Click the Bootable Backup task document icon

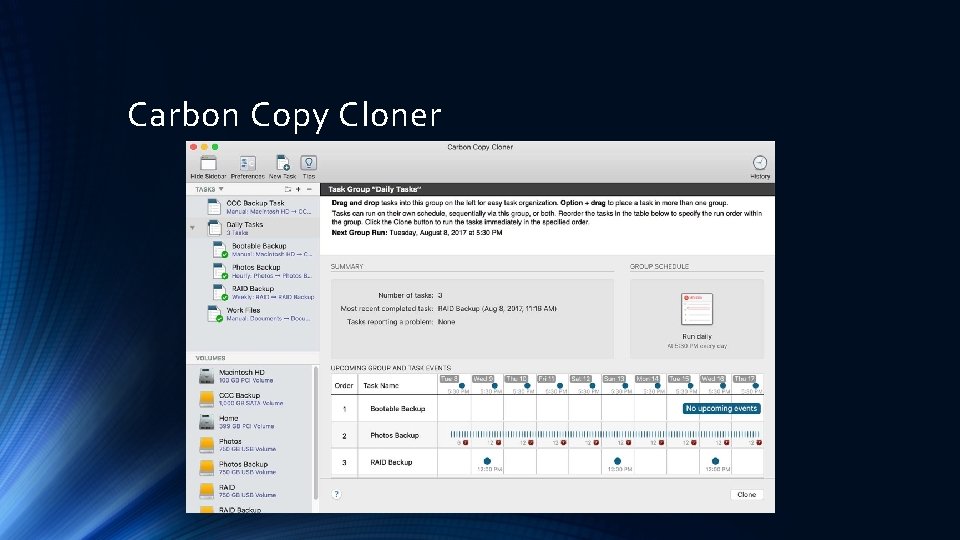tap(220, 249)
